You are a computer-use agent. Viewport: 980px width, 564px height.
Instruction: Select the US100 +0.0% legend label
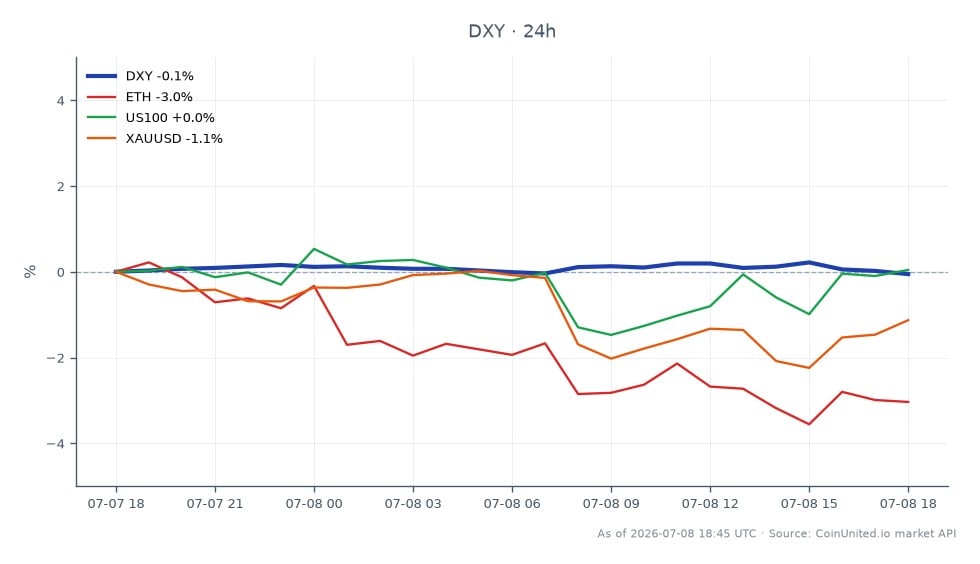click(x=170, y=118)
